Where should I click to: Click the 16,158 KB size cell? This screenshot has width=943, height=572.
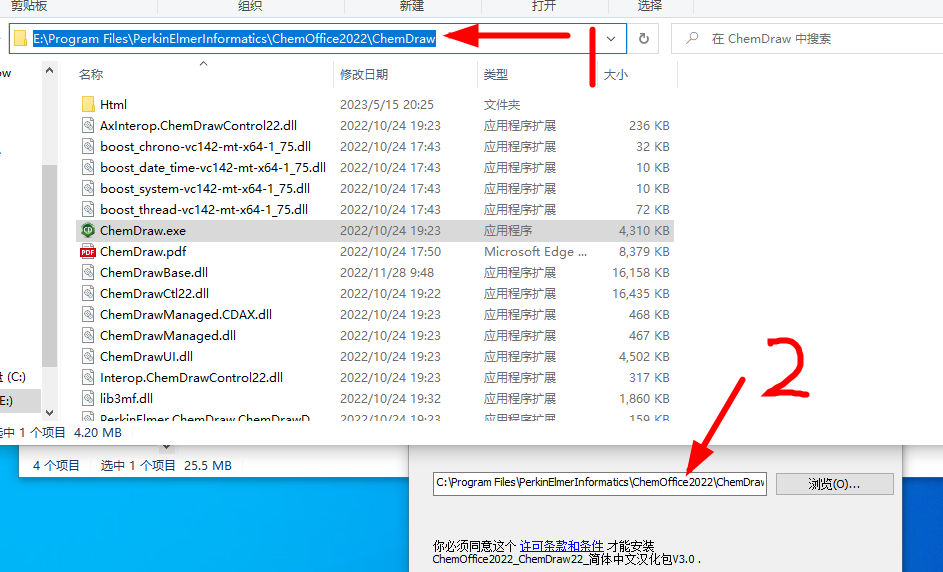tap(641, 272)
